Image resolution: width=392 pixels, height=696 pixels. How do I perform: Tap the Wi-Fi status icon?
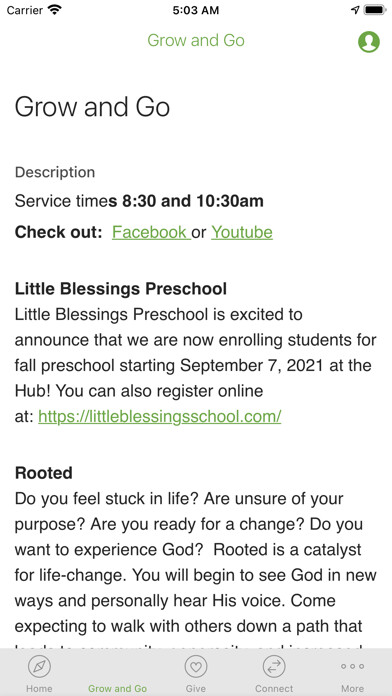(x=55, y=10)
